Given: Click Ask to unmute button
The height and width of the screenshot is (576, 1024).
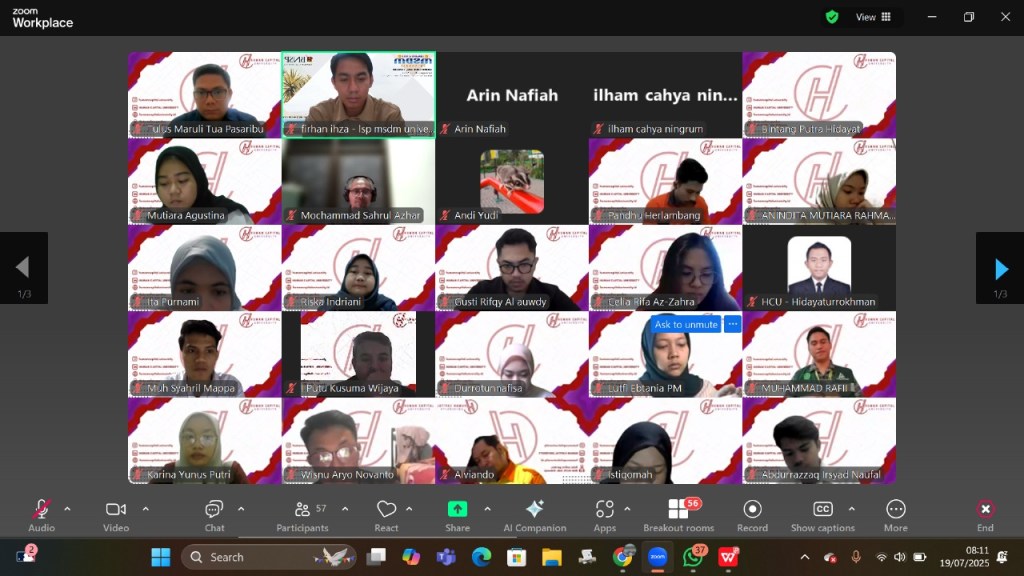Looking at the screenshot, I should 686,324.
